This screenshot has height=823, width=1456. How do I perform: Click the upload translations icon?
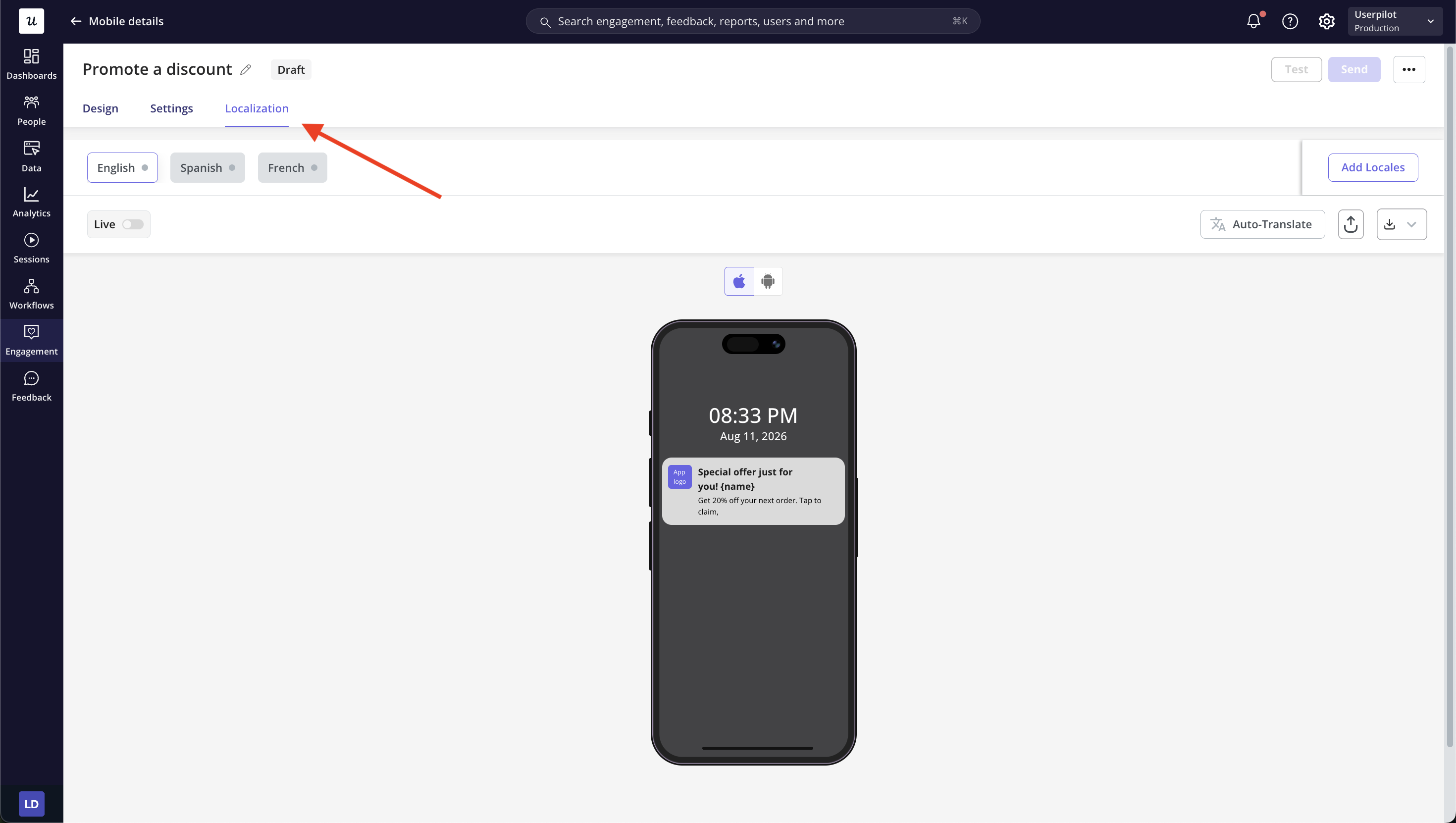pos(1351,224)
